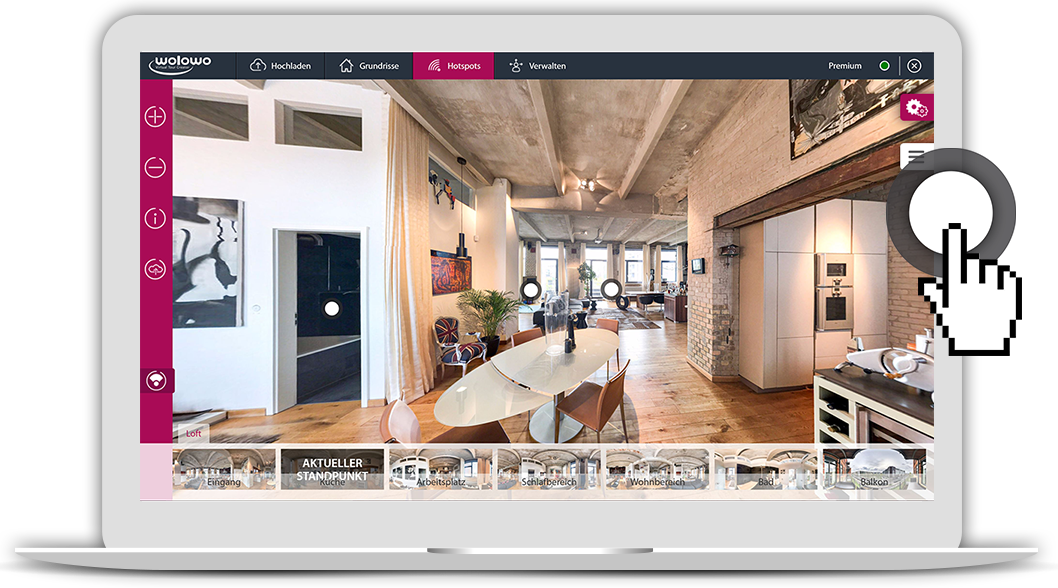Click the cloud upload sidebar icon
The width and height of the screenshot is (1058, 588).
click(155, 269)
